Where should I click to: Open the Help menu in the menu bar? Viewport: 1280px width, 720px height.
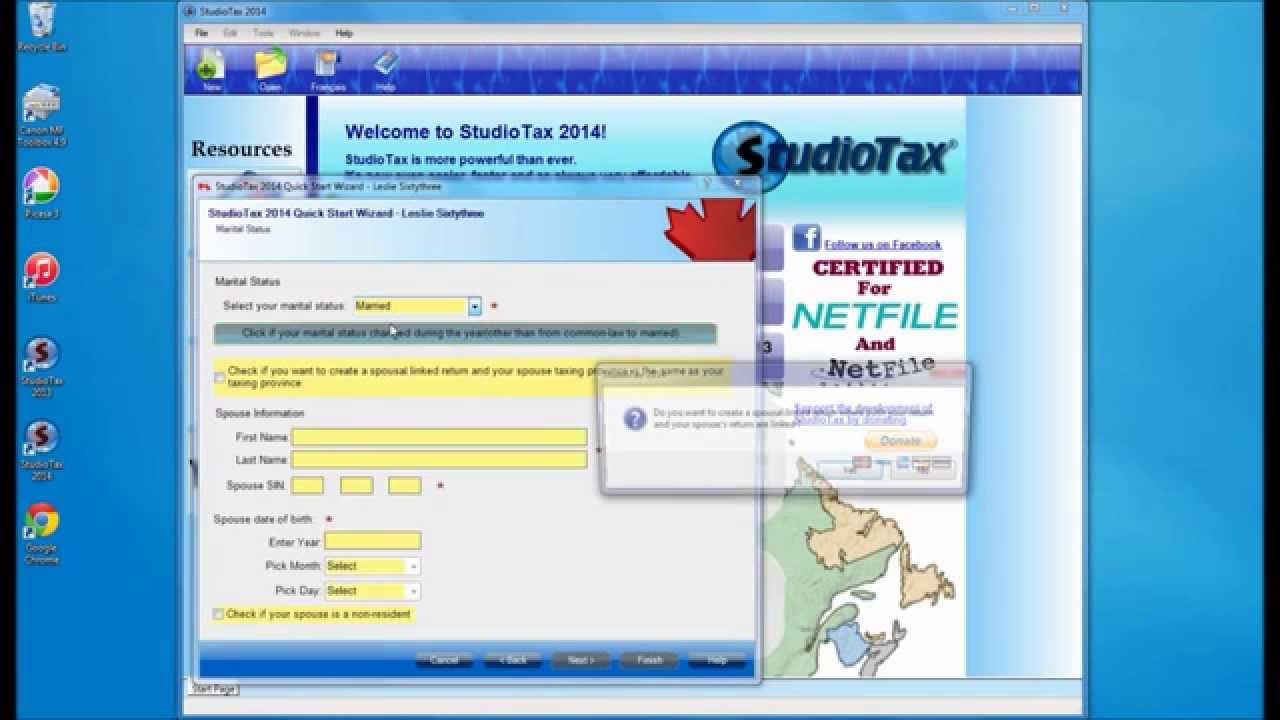344,33
